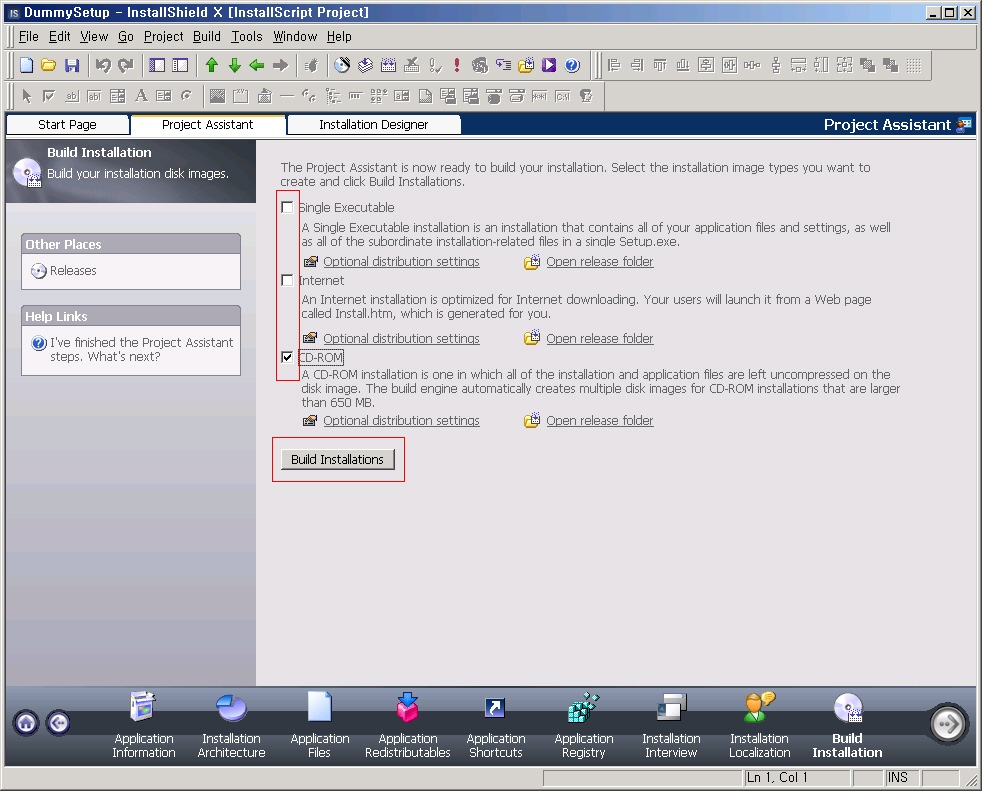Open help with the blue question mark toolbar icon
The width and height of the screenshot is (982, 791).
pos(572,65)
